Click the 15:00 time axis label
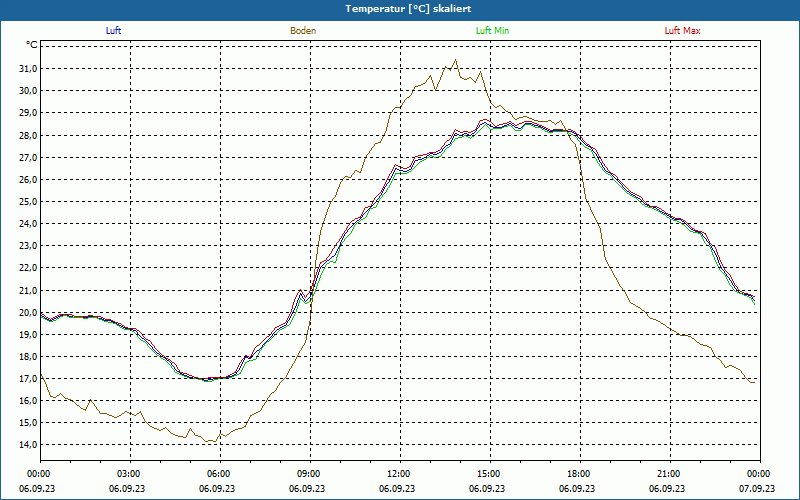This screenshot has height=500, width=800. (x=490, y=474)
